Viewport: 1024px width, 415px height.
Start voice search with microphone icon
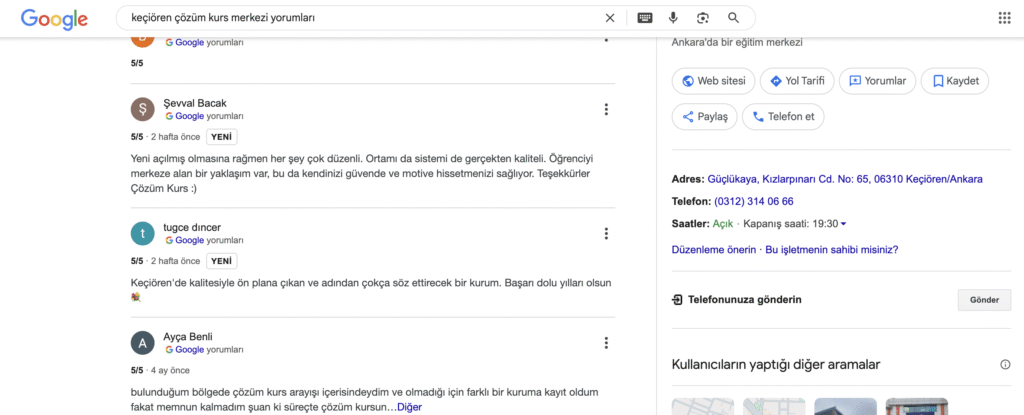tap(673, 18)
